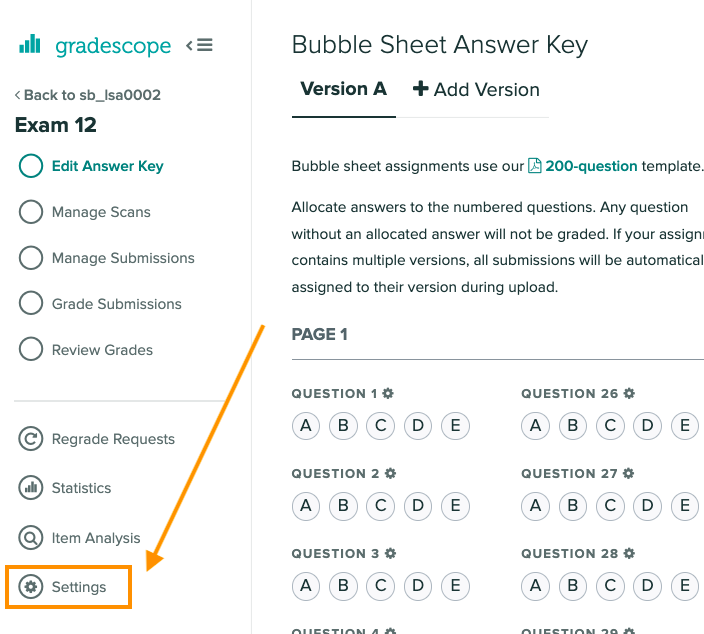Open settings gear for Question 26
The image size is (704, 634).
click(x=629, y=394)
